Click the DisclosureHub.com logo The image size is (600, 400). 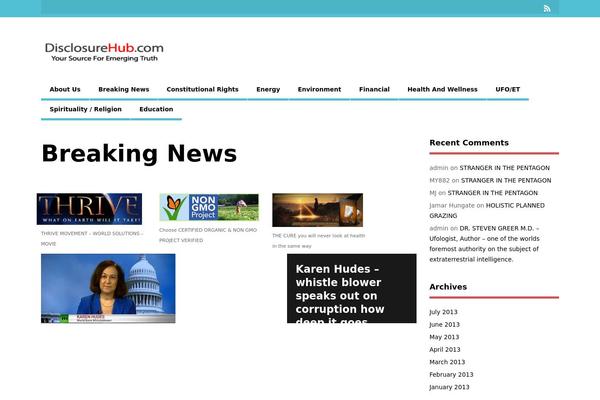tap(104, 52)
